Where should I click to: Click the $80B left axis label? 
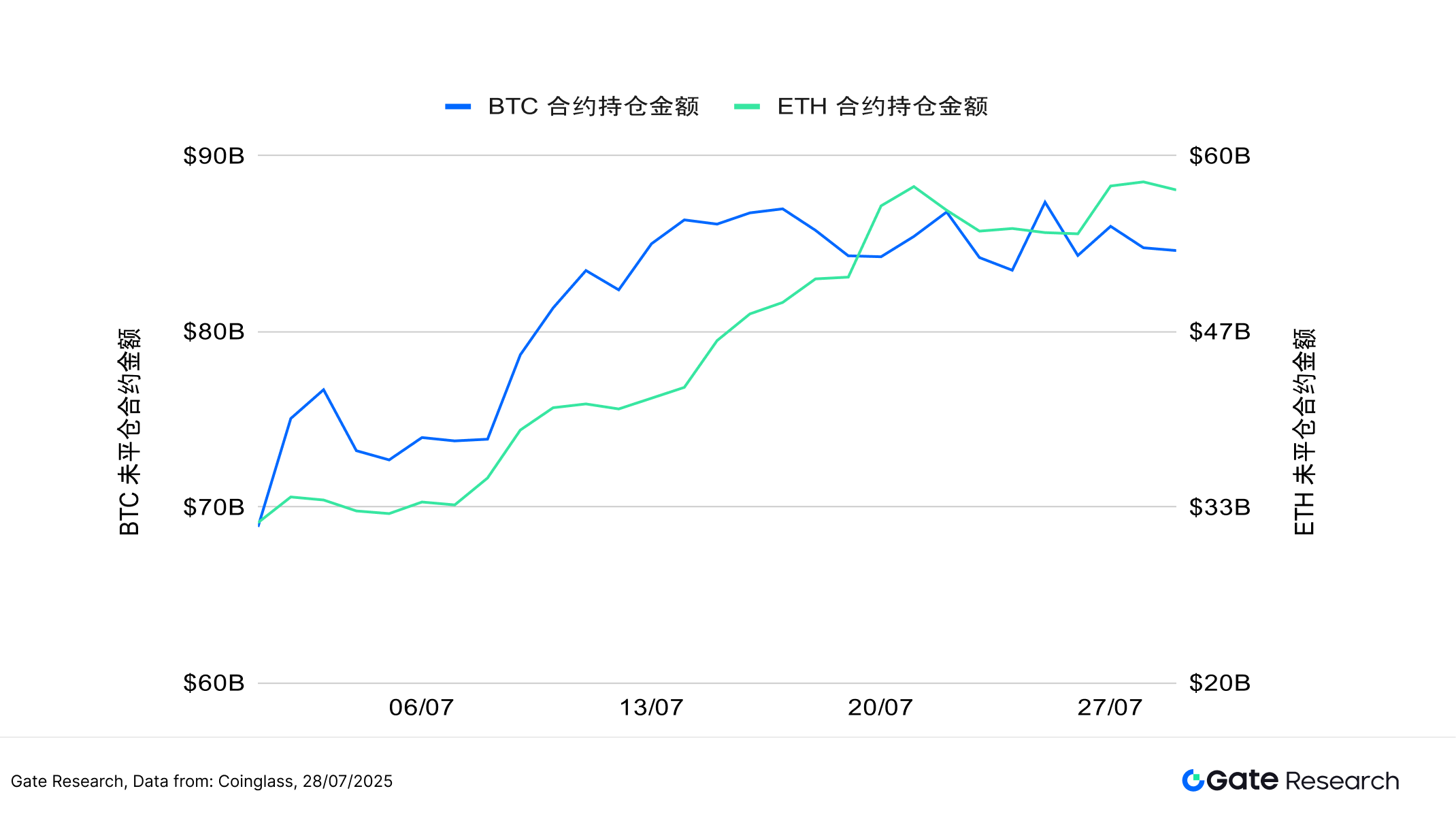[214, 331]
